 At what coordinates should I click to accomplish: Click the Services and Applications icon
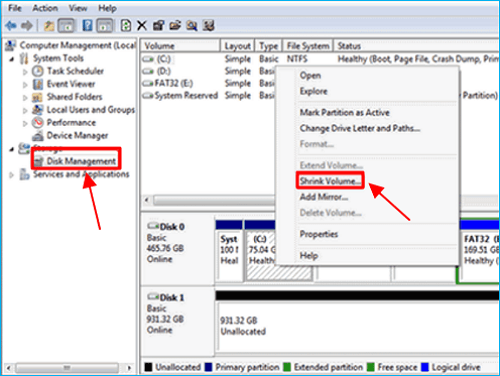(24, 174)
